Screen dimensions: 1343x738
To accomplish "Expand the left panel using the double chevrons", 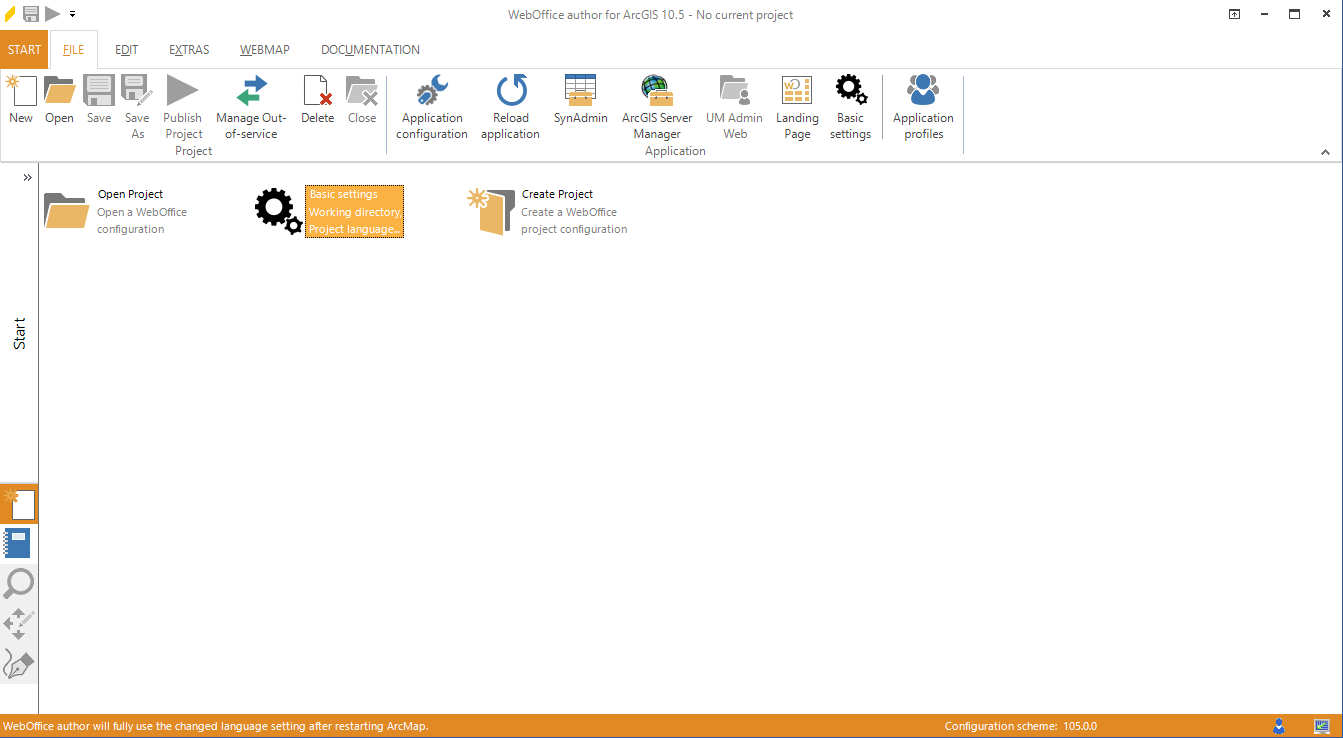I will pos(27,176).
